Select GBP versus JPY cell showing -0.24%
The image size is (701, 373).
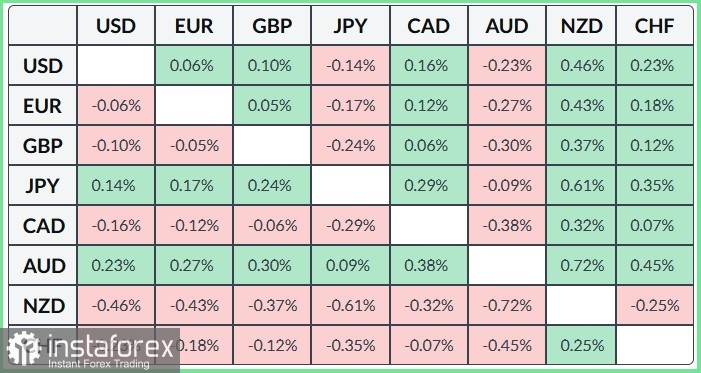(350, 146)
